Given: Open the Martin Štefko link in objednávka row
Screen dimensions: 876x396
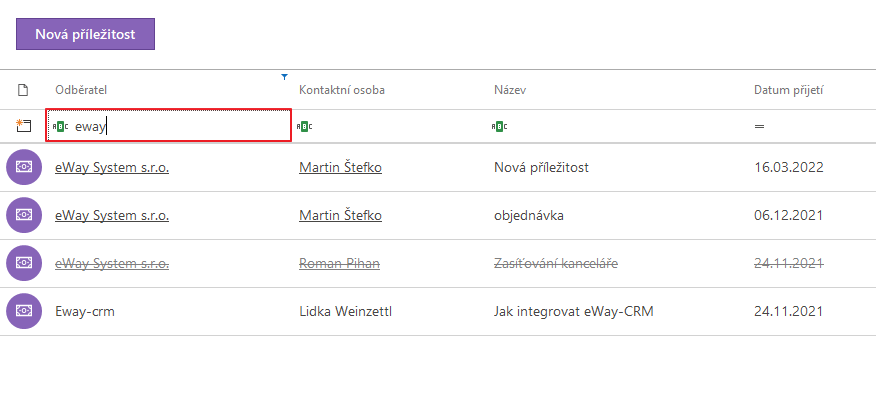Looking at the screenshot, I should [x=340, y=215].
